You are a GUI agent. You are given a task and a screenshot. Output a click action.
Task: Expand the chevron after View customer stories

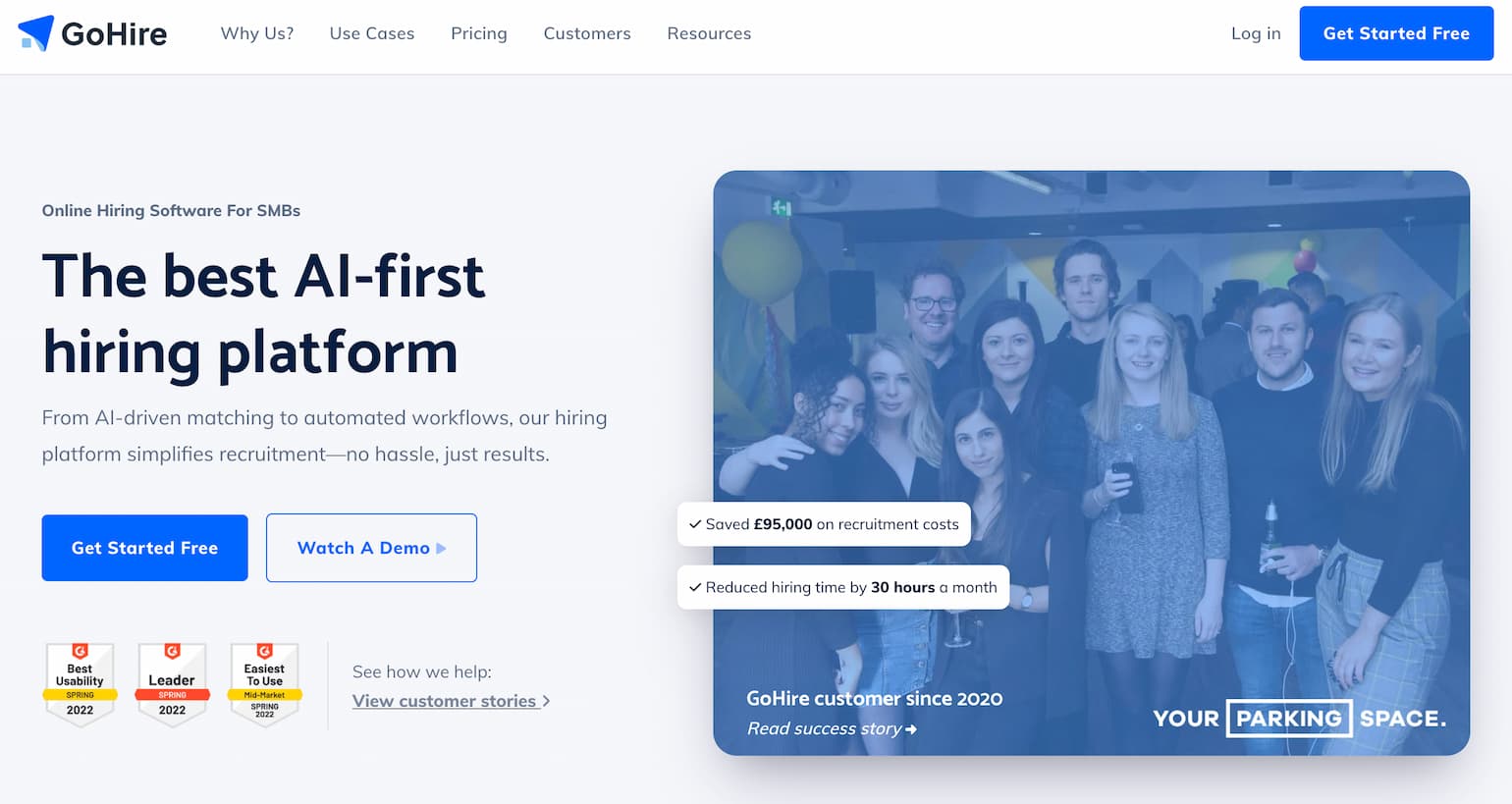point(546,701)
